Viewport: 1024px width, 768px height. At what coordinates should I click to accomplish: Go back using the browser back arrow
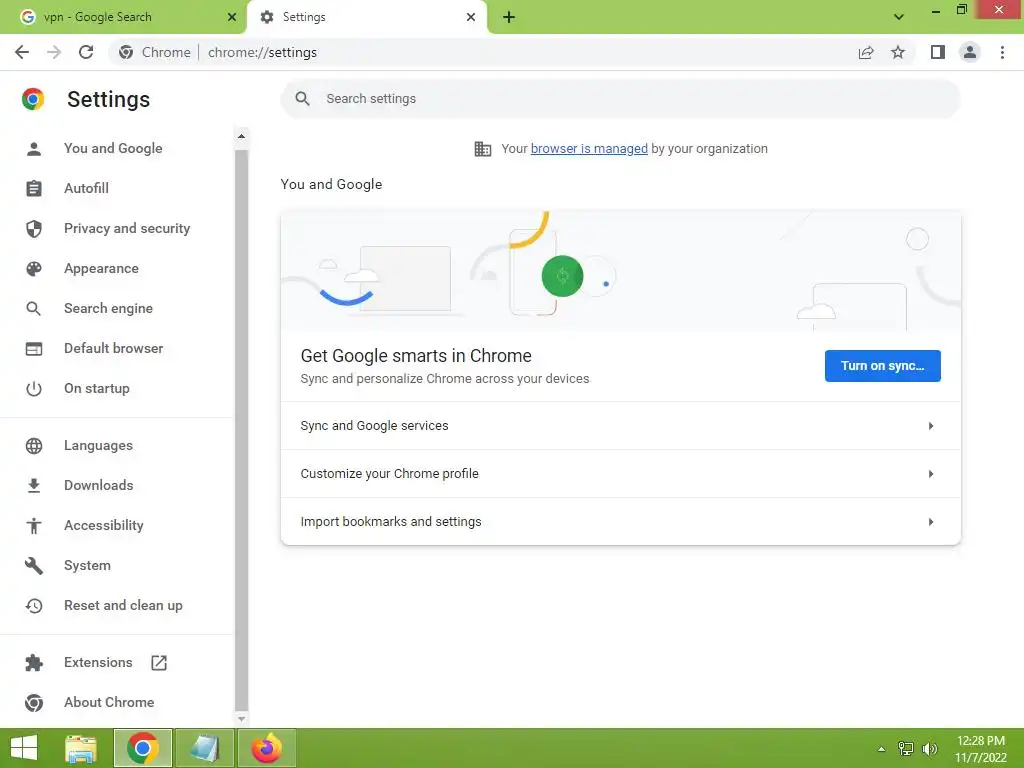(22, 52)
